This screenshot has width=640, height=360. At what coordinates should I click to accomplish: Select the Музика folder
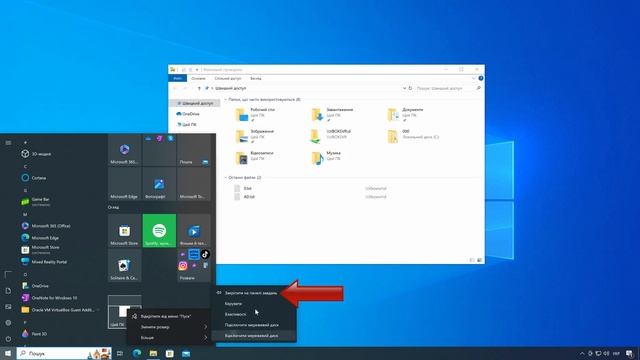tap(326, 158)
